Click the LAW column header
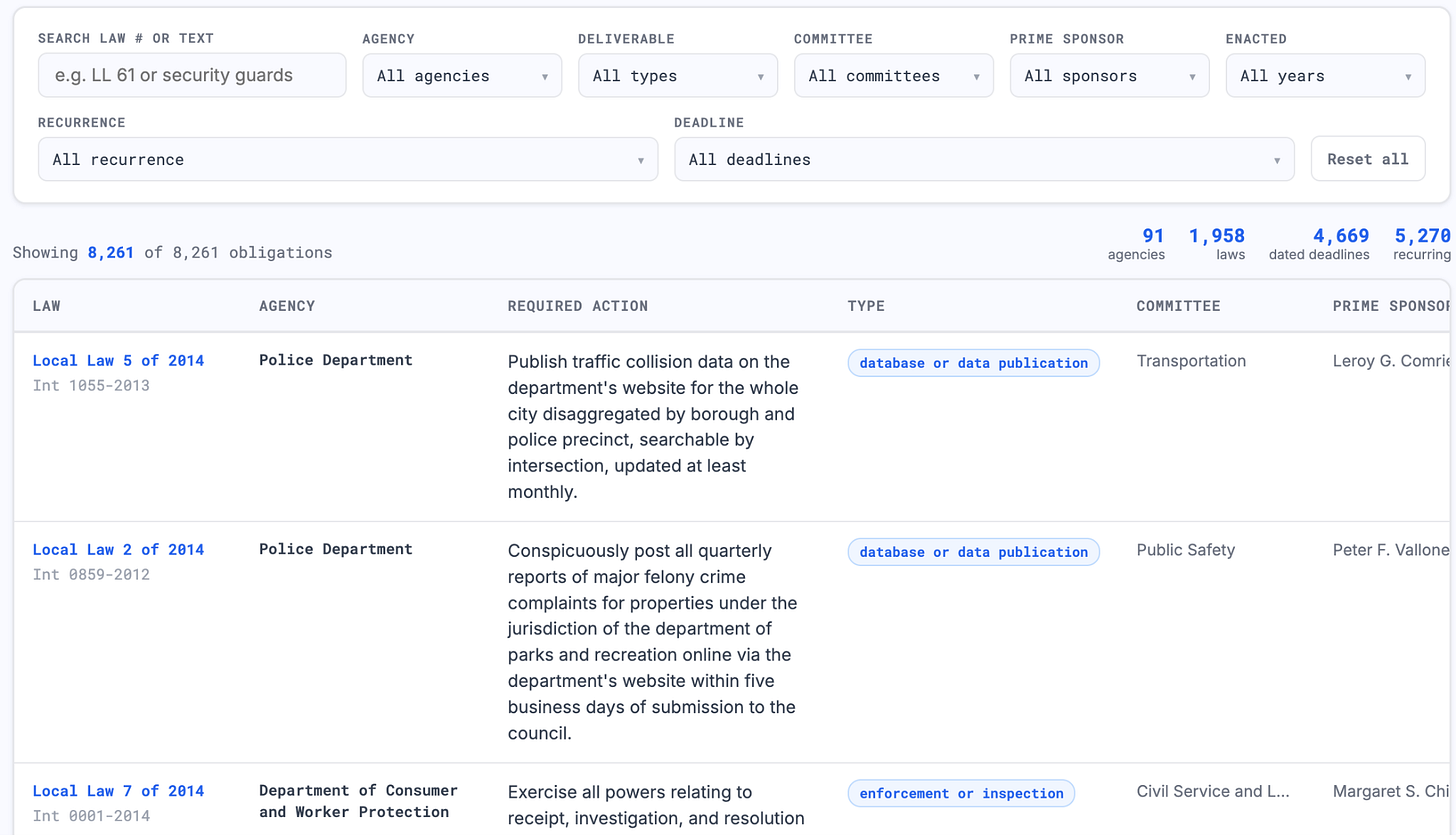 46,305
